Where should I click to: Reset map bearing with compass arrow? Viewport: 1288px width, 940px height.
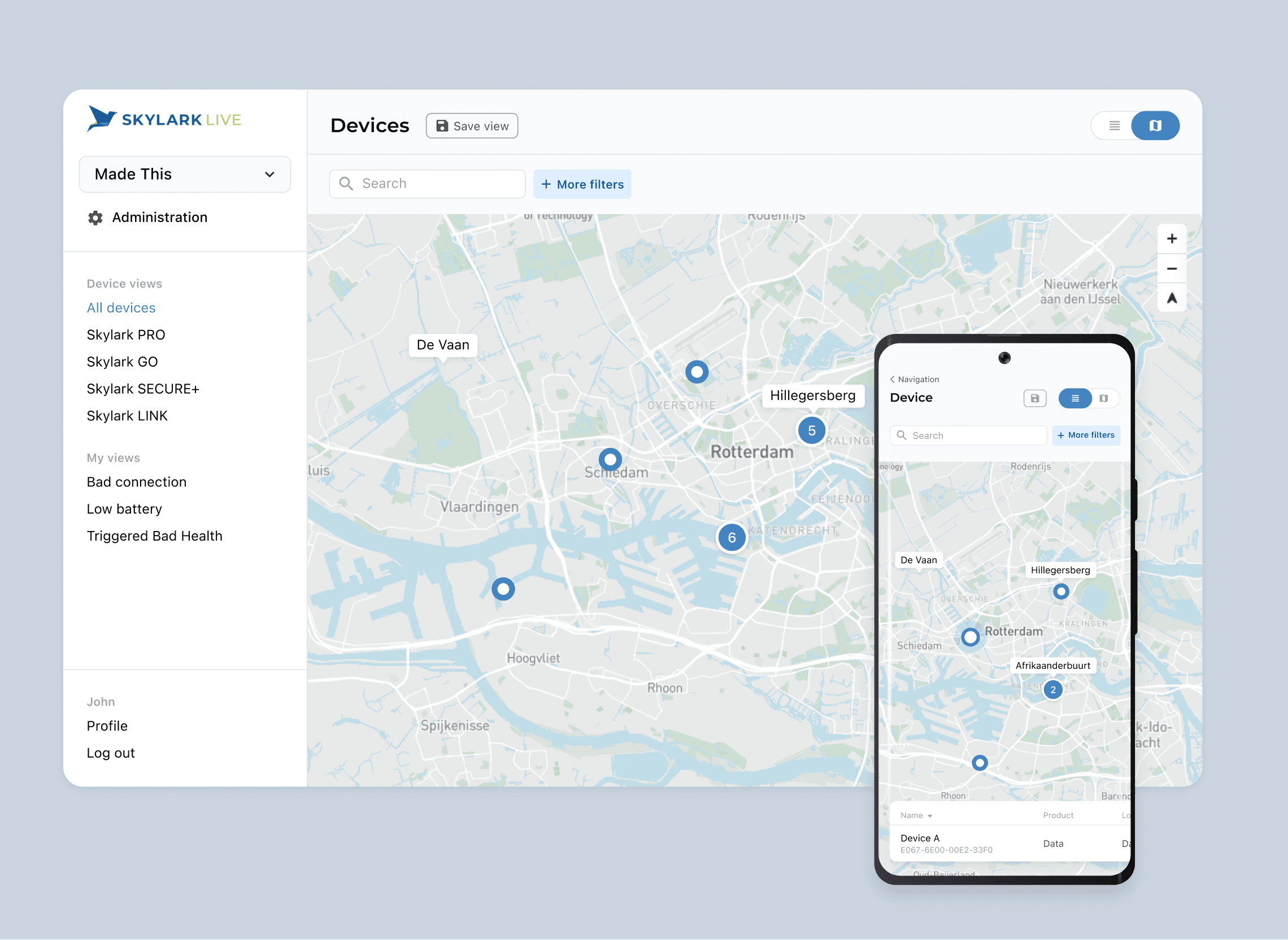[1172, 298]
